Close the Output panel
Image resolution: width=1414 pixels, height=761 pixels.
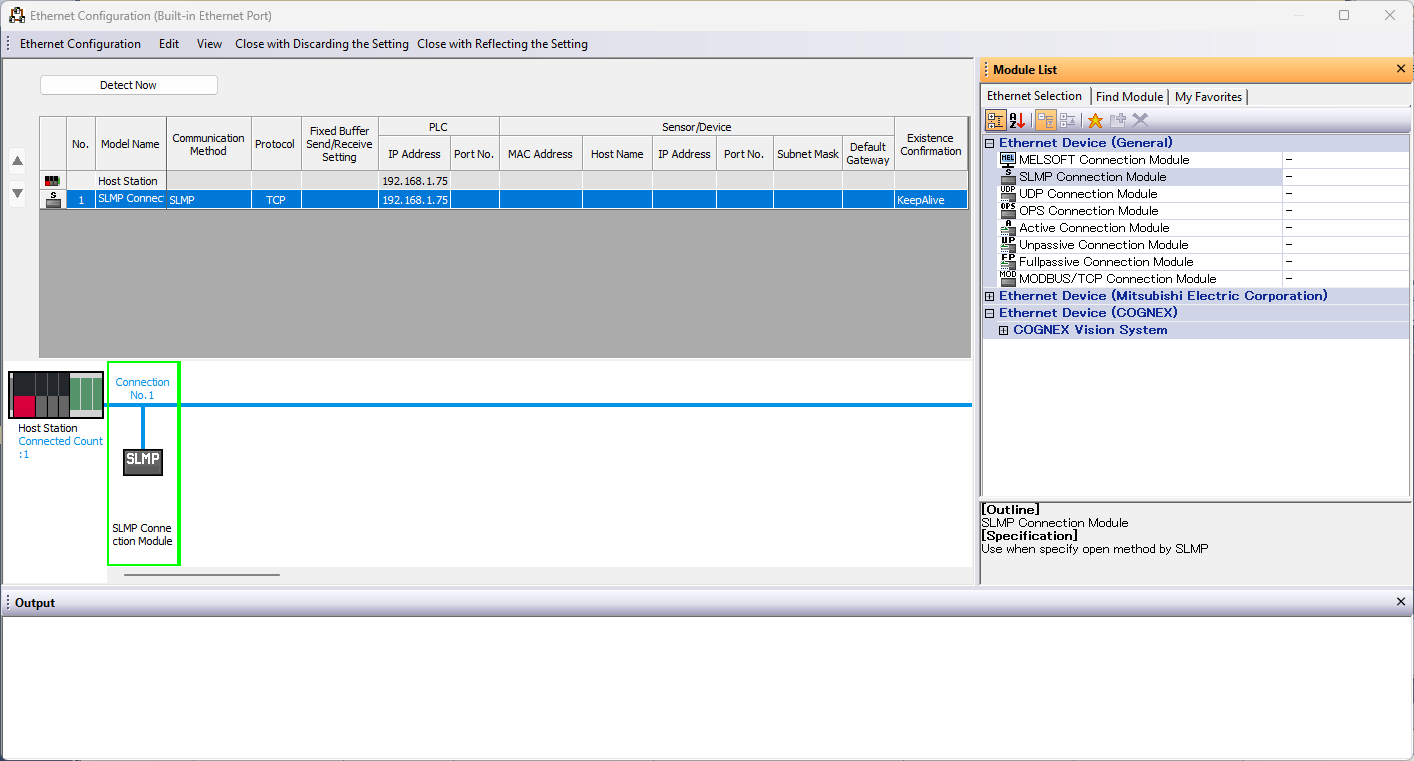pos(1400,602)
